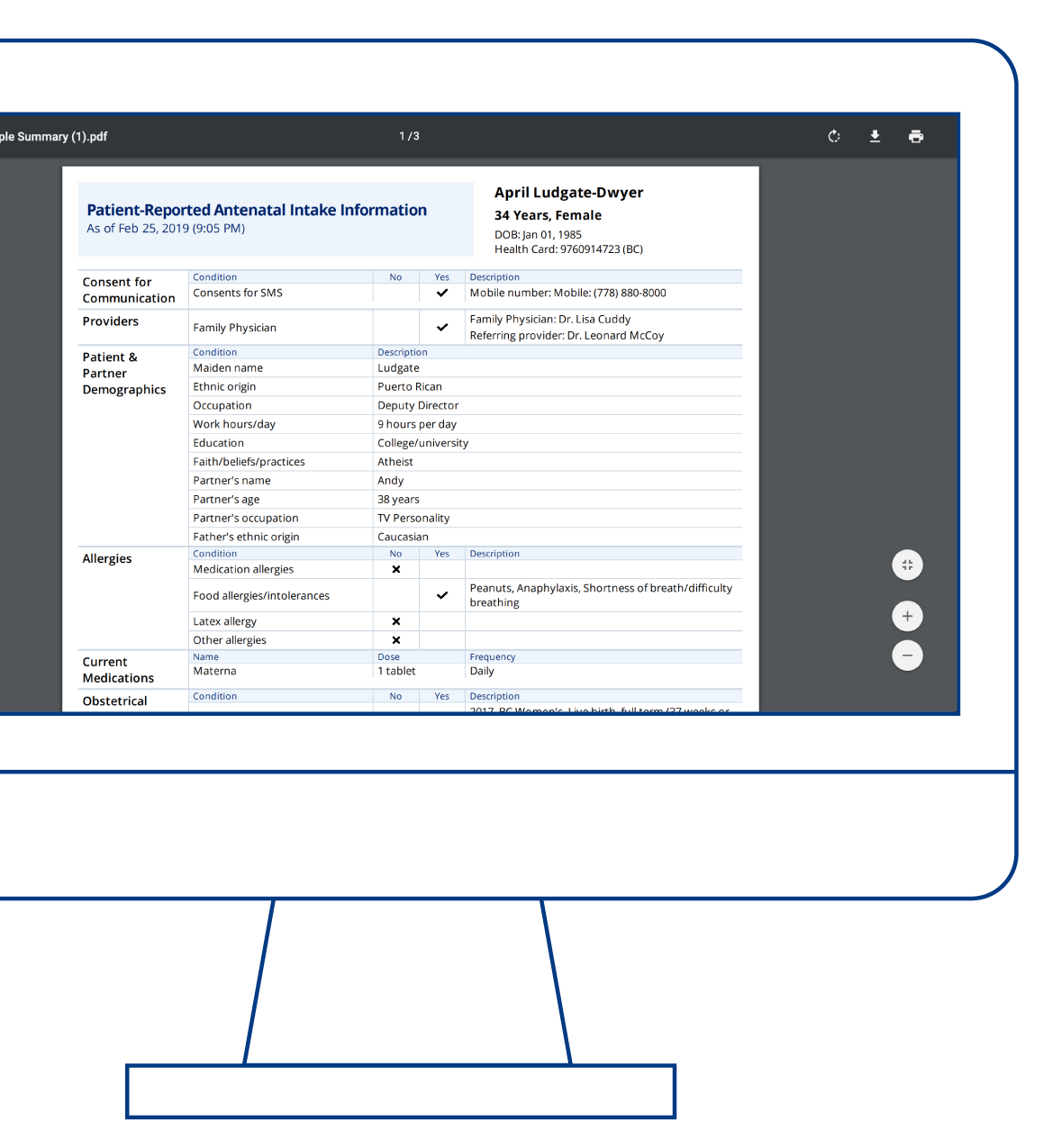Zoom out of the PDF

pyautogui.click(x=907, y=655)
